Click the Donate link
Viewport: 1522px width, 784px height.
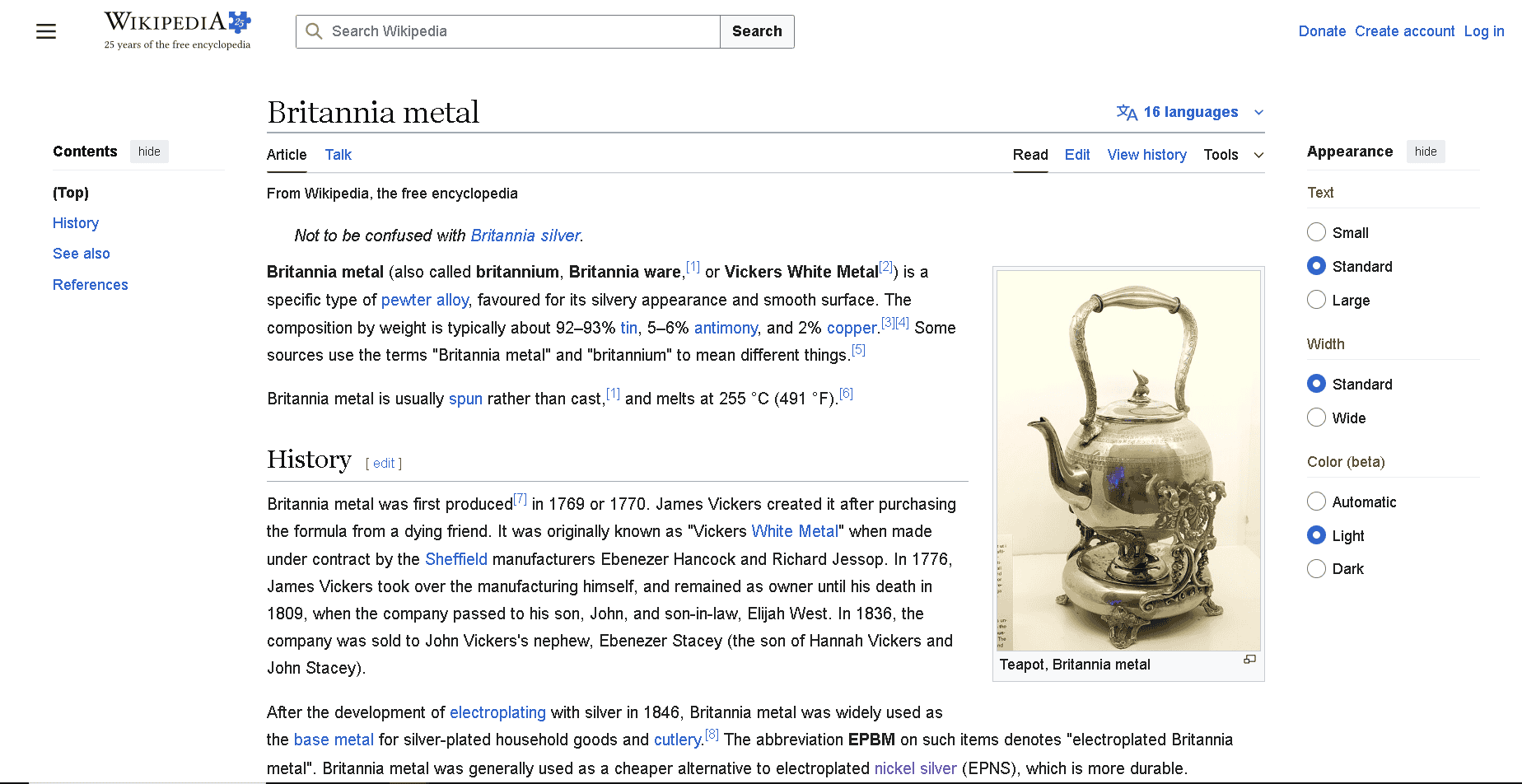(x=1322, y=31)
